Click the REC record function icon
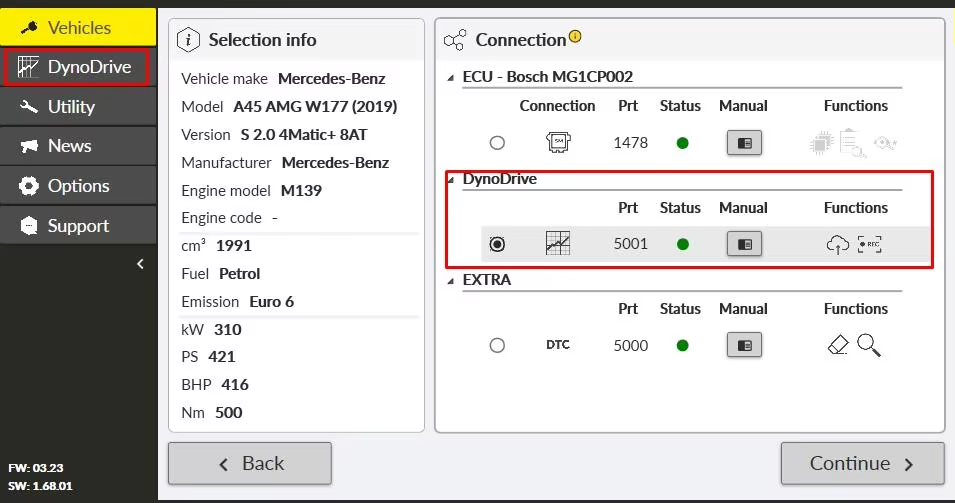Screen dimensions: 955x503 click(x=870, y=244)
